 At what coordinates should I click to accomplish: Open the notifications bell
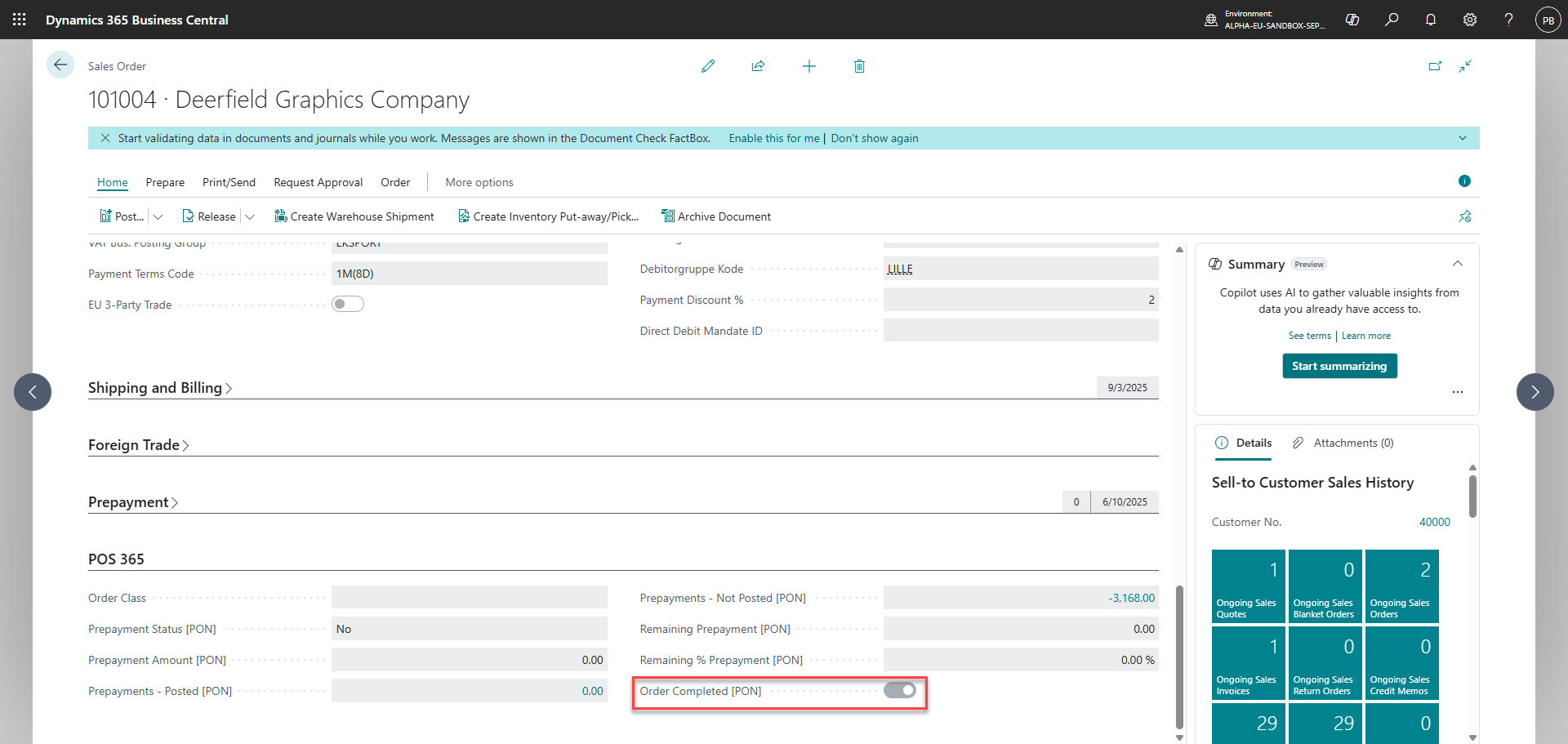1431,20
